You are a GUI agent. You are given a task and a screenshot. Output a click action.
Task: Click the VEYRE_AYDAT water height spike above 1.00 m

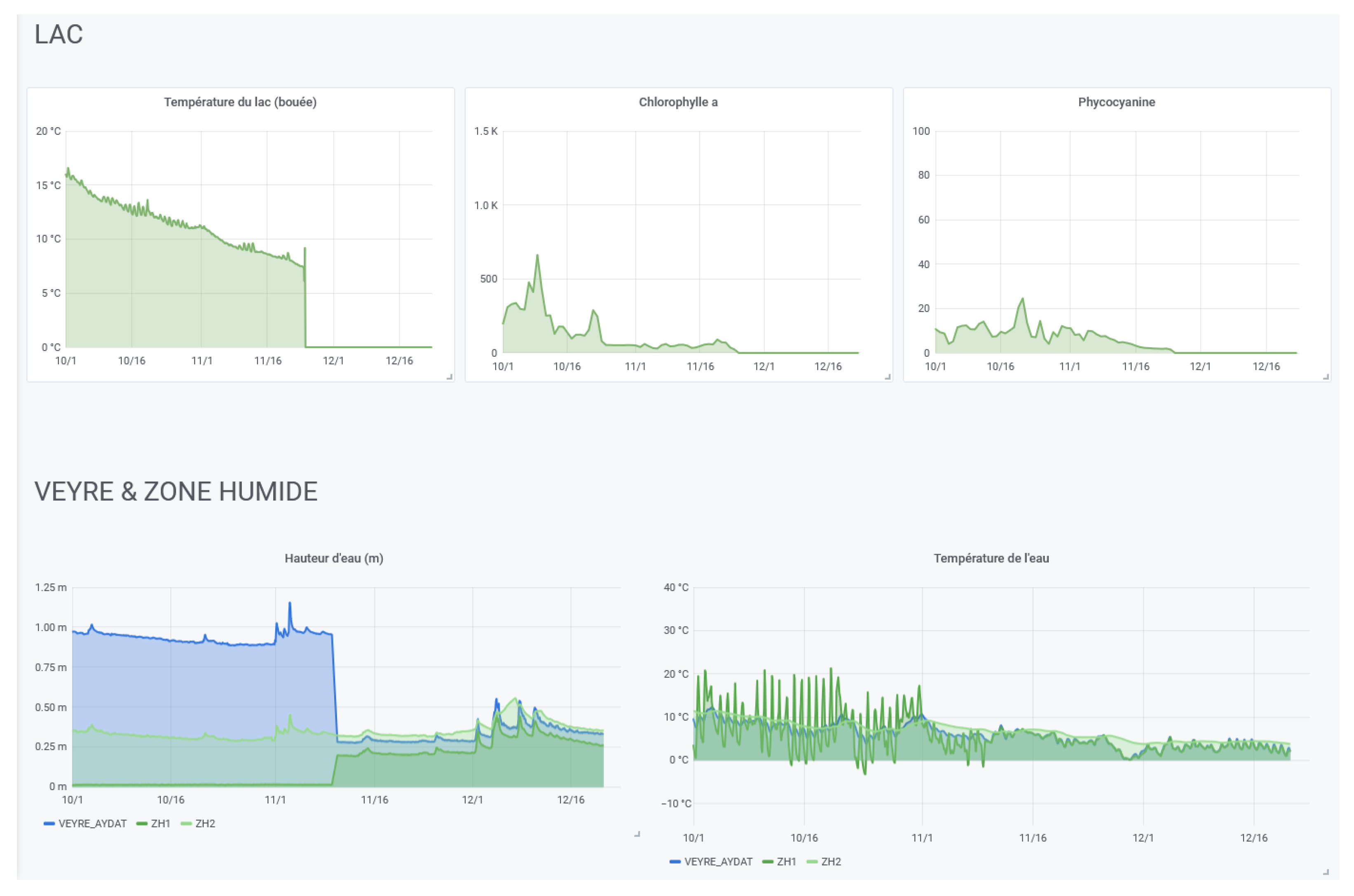290,604
